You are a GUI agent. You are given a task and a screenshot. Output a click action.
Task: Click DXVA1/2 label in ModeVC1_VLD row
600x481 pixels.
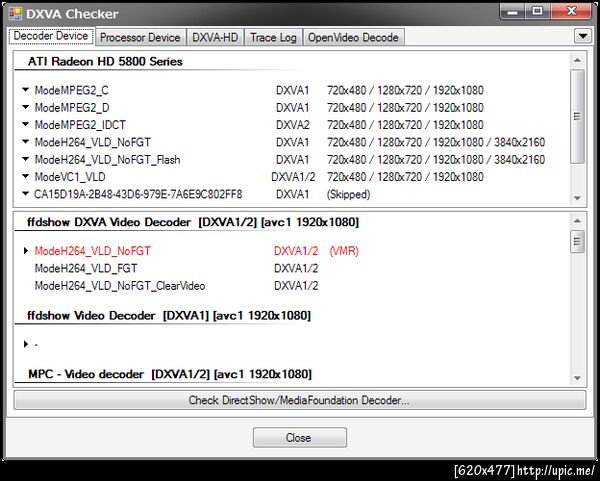[x=293, y=177]
